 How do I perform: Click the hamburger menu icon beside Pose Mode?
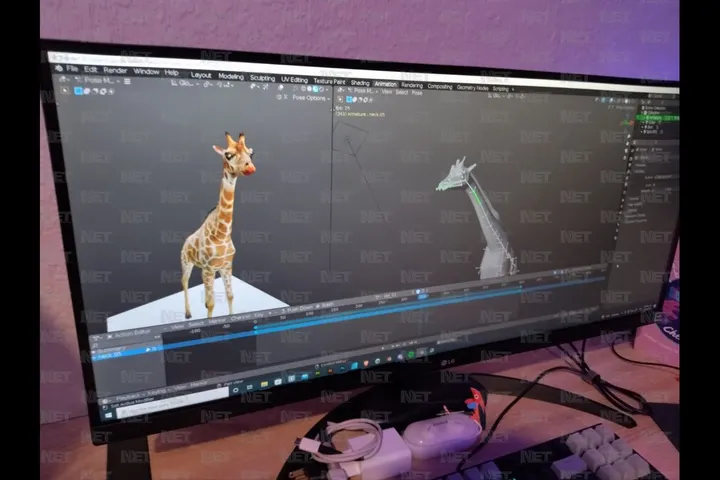tap(127, 81)
